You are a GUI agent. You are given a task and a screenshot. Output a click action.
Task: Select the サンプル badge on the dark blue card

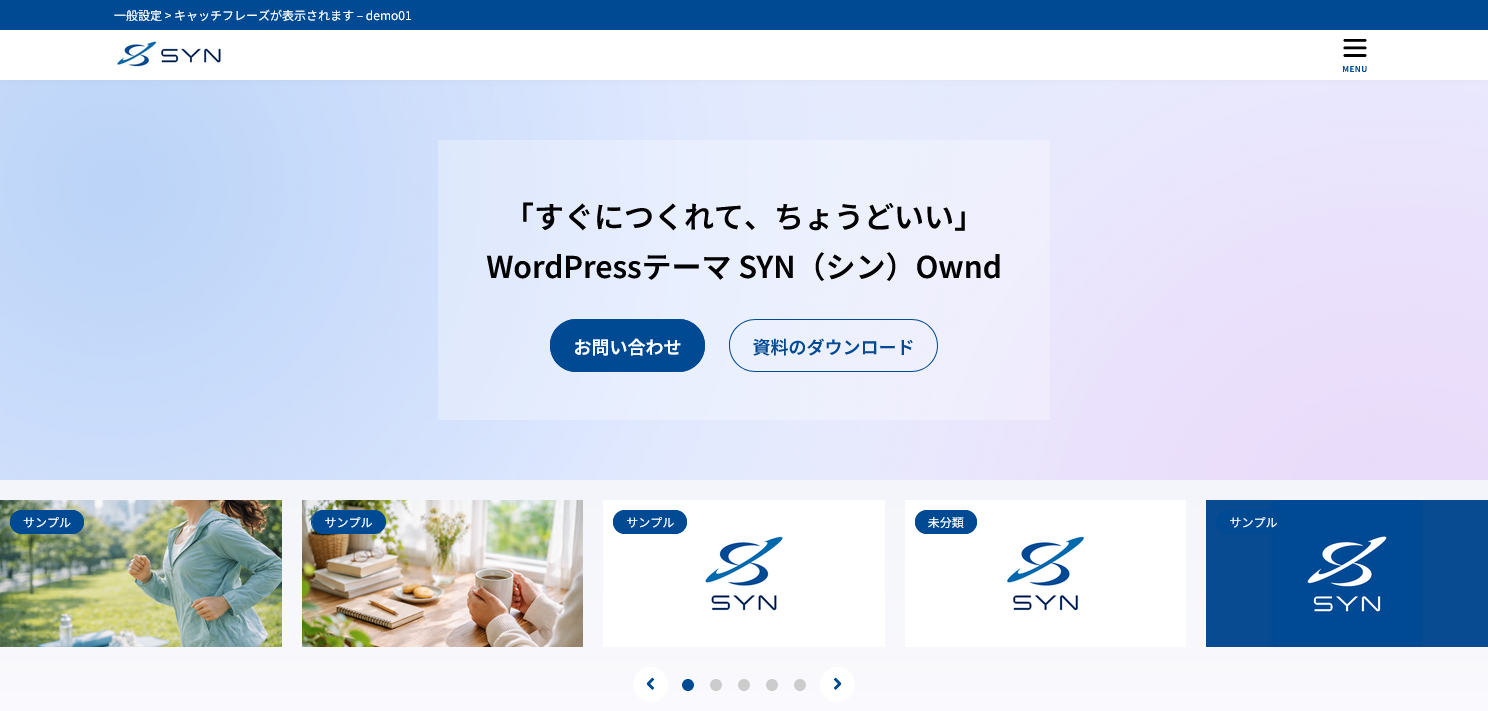coord(1252,521)
